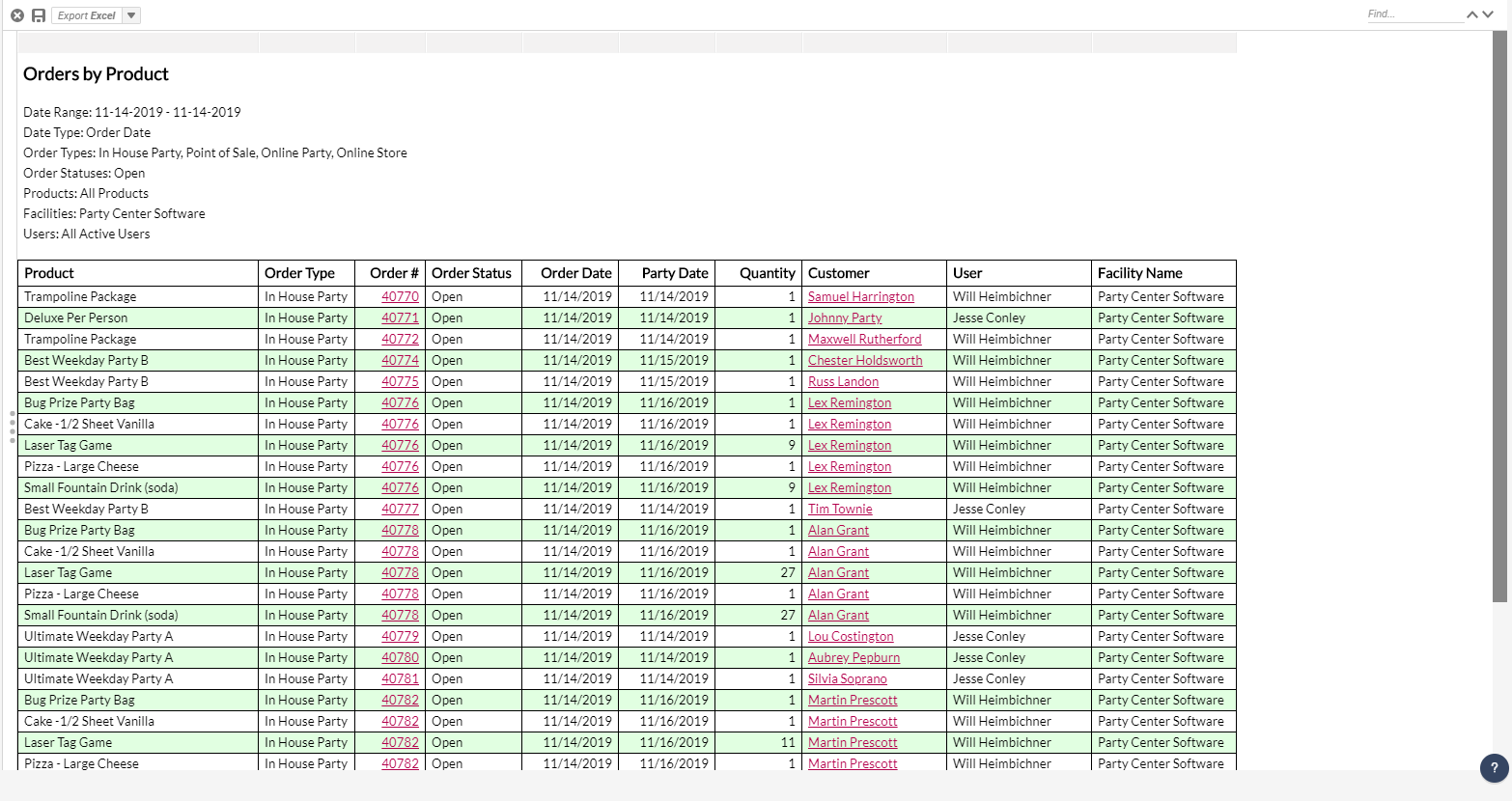Click the Quantity column header
1512x801 pixels.
(758, 273)
